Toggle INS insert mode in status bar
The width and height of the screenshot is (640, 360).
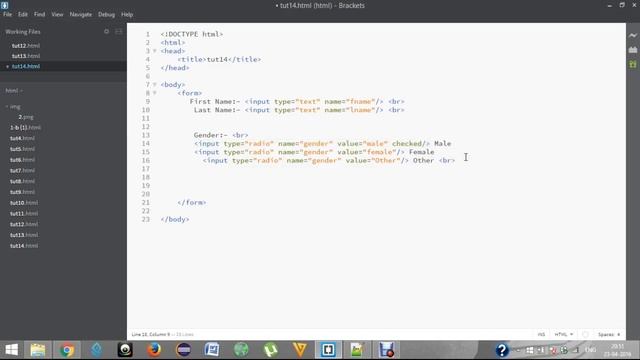[x=541, y=334]
